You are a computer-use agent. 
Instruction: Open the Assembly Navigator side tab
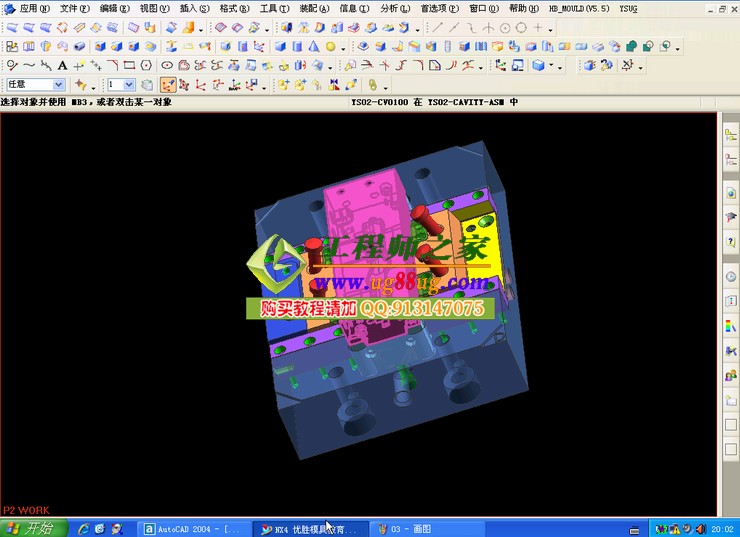coord(731,136)
